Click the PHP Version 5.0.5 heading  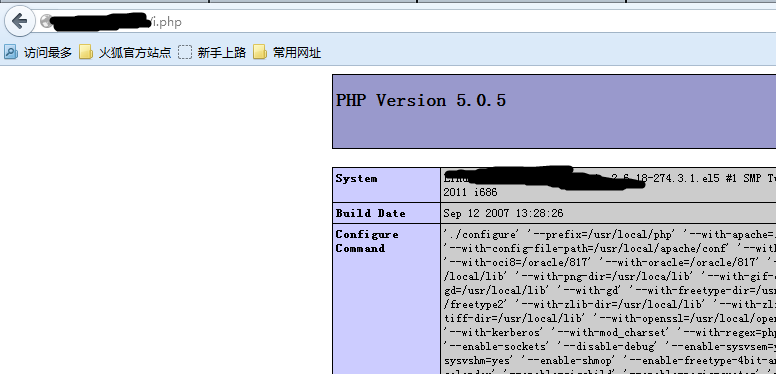[x=421, y=100]
